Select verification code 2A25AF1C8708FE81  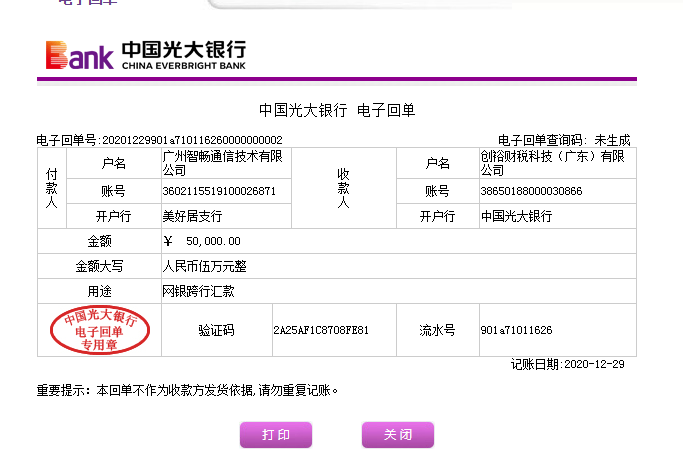tap(321, 330)
